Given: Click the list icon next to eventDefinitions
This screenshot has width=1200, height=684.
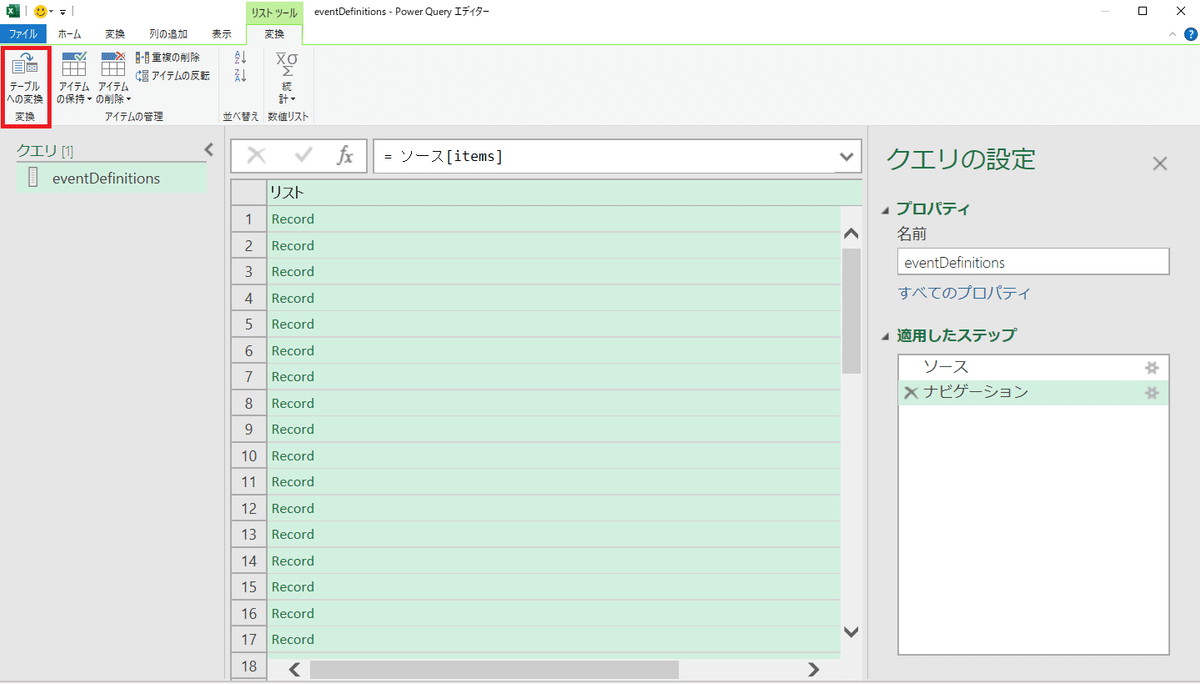Looking at the screenshot, I should pos(32,179).
